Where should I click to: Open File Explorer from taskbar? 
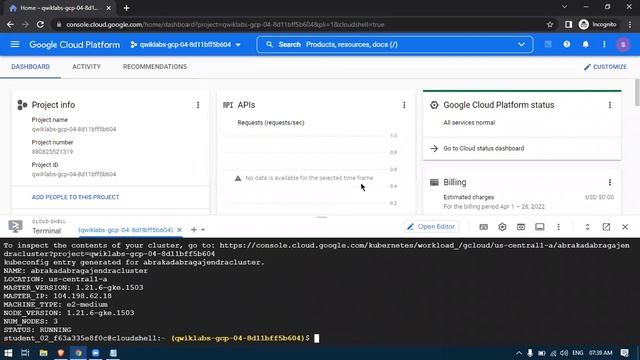43,353
